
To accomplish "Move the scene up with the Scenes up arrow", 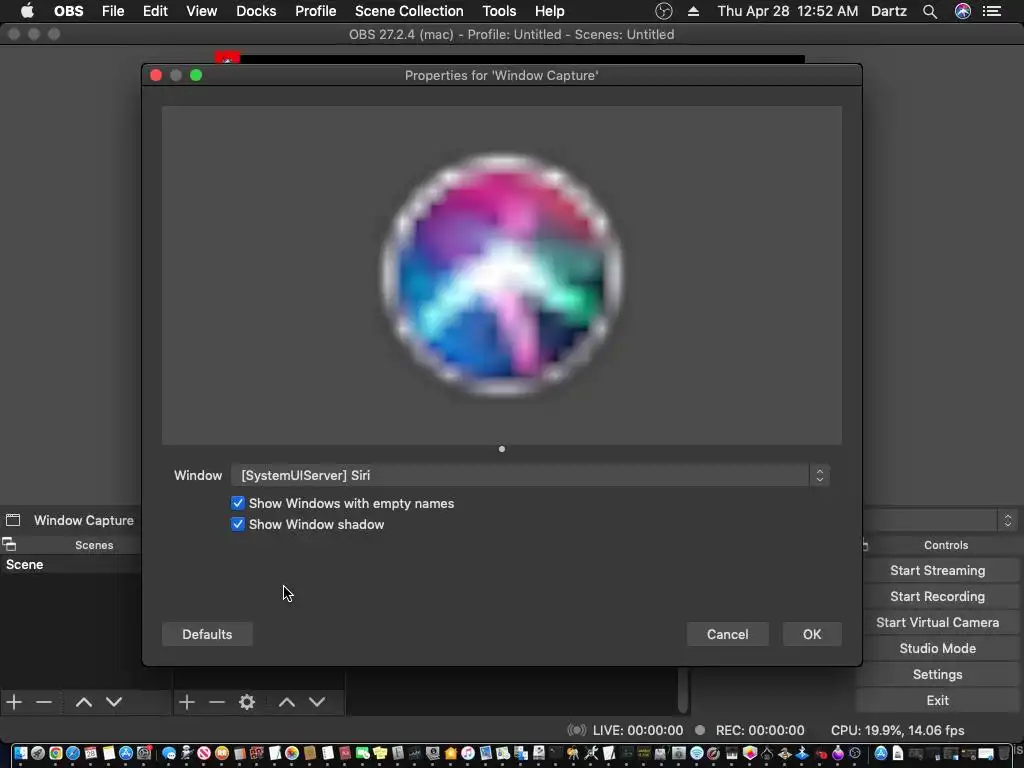I will (x=84, y=702).
